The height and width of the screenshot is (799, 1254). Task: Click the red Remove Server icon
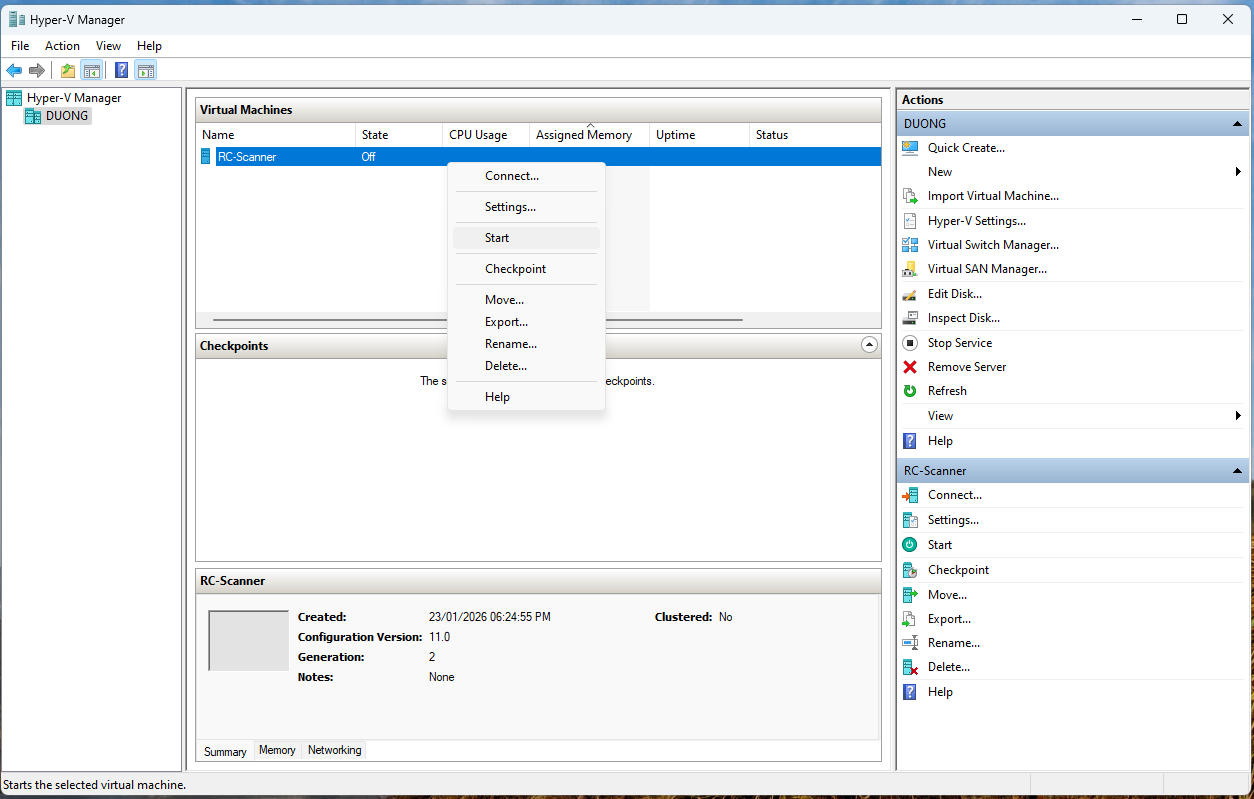pyautogui.click(x=910, y=367)
